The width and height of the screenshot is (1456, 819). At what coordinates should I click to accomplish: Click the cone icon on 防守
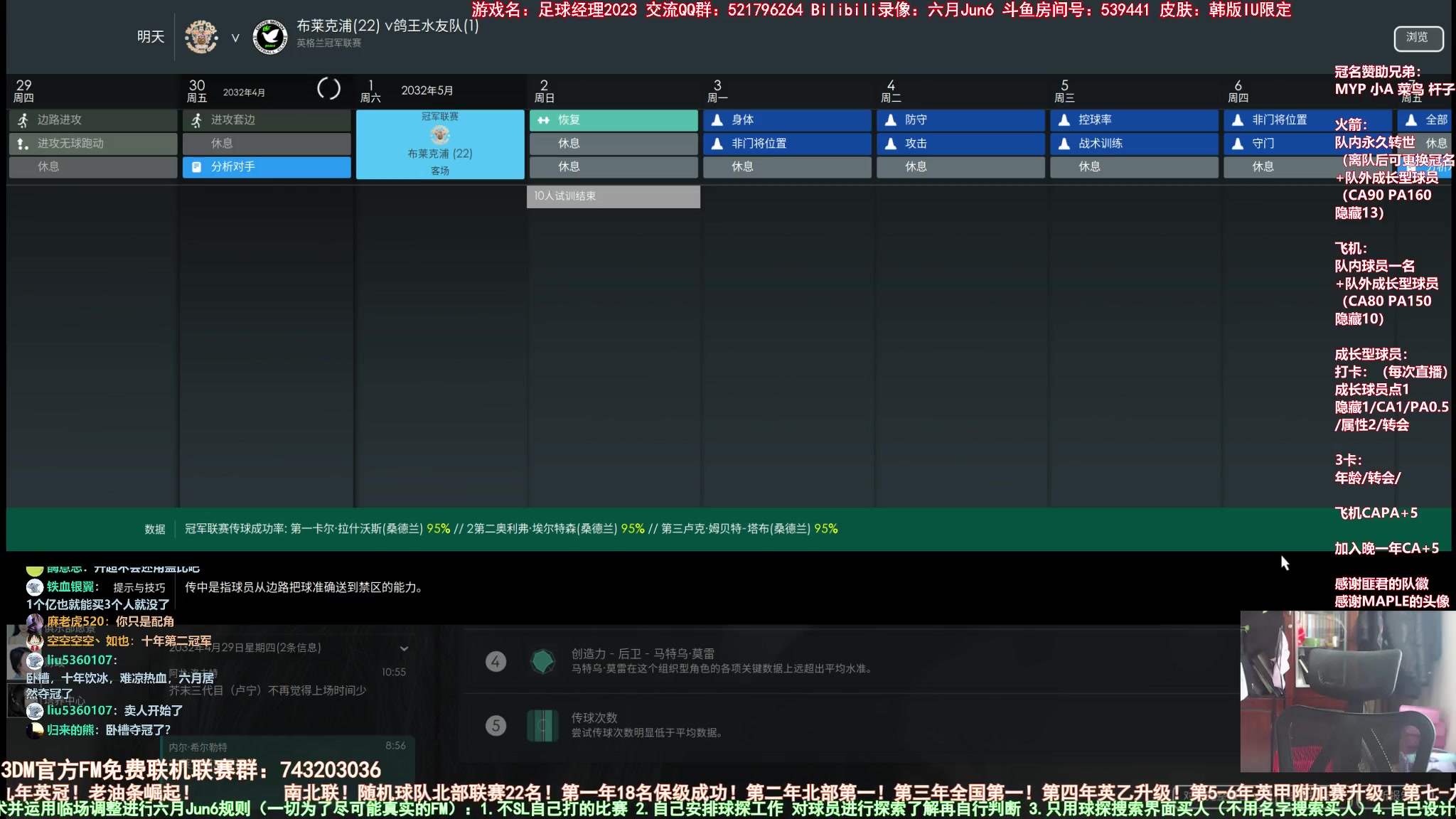coord(891,120)
